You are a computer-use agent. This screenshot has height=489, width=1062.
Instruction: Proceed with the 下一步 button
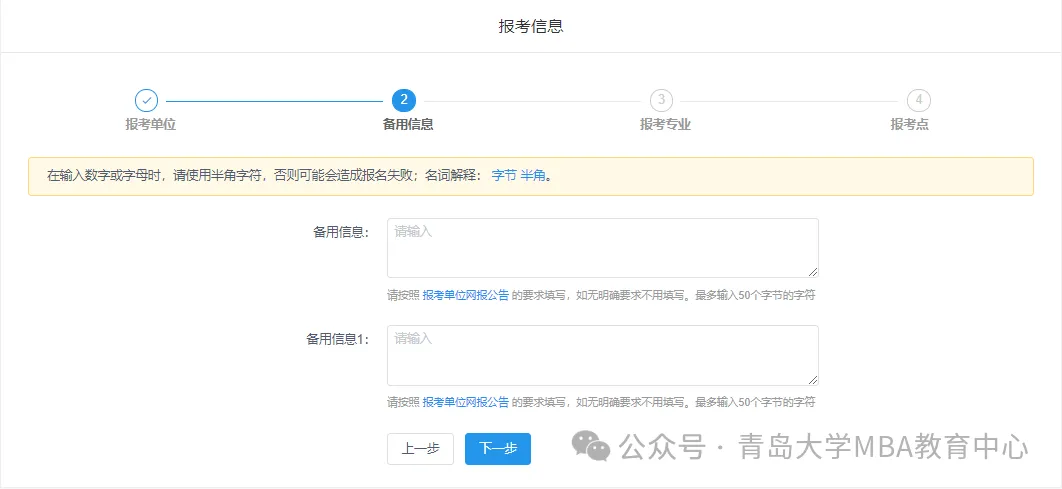tap(497, 449)
